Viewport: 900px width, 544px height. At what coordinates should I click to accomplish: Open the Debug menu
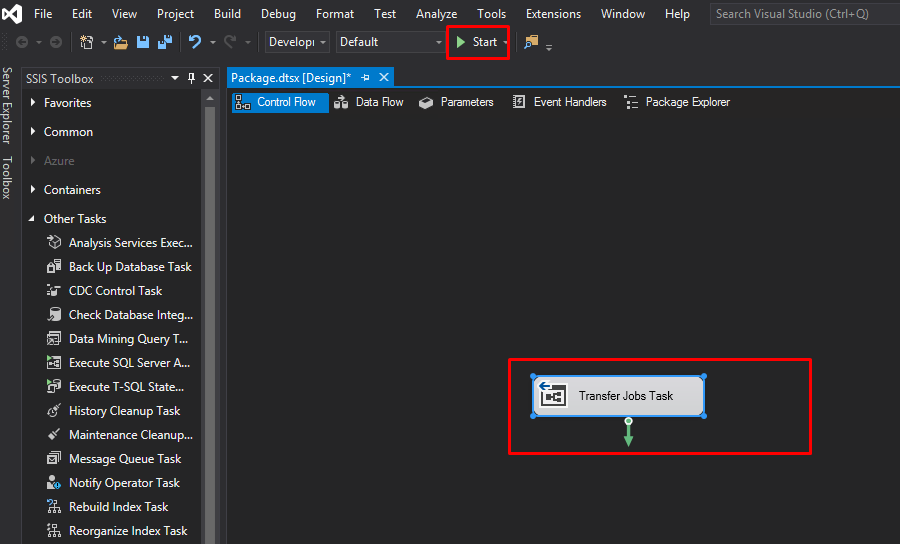[278, 14]
